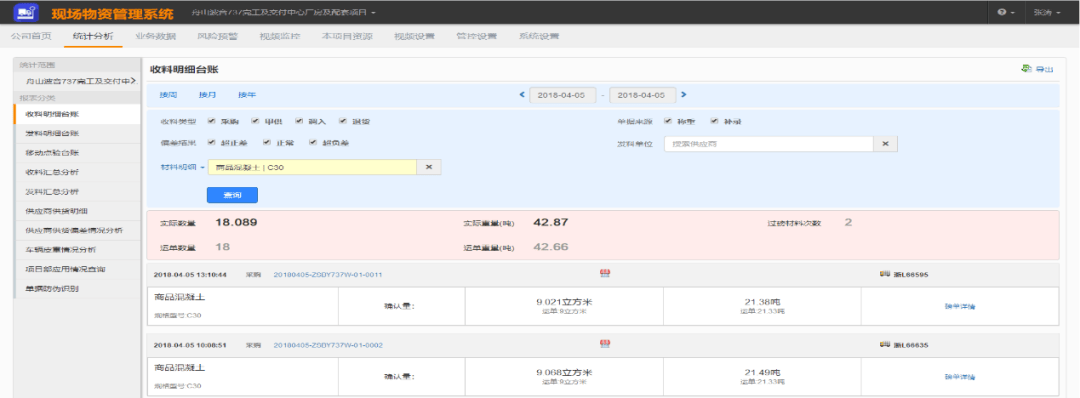
Task: Toggle the 超正差 deviation checkbox
Action: coord(211,143)
